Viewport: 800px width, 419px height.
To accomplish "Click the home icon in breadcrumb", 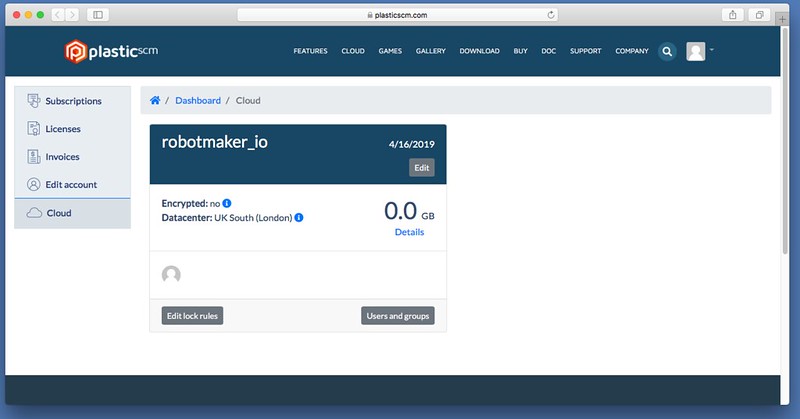I will pyautogui.click(x=155, y=100).
